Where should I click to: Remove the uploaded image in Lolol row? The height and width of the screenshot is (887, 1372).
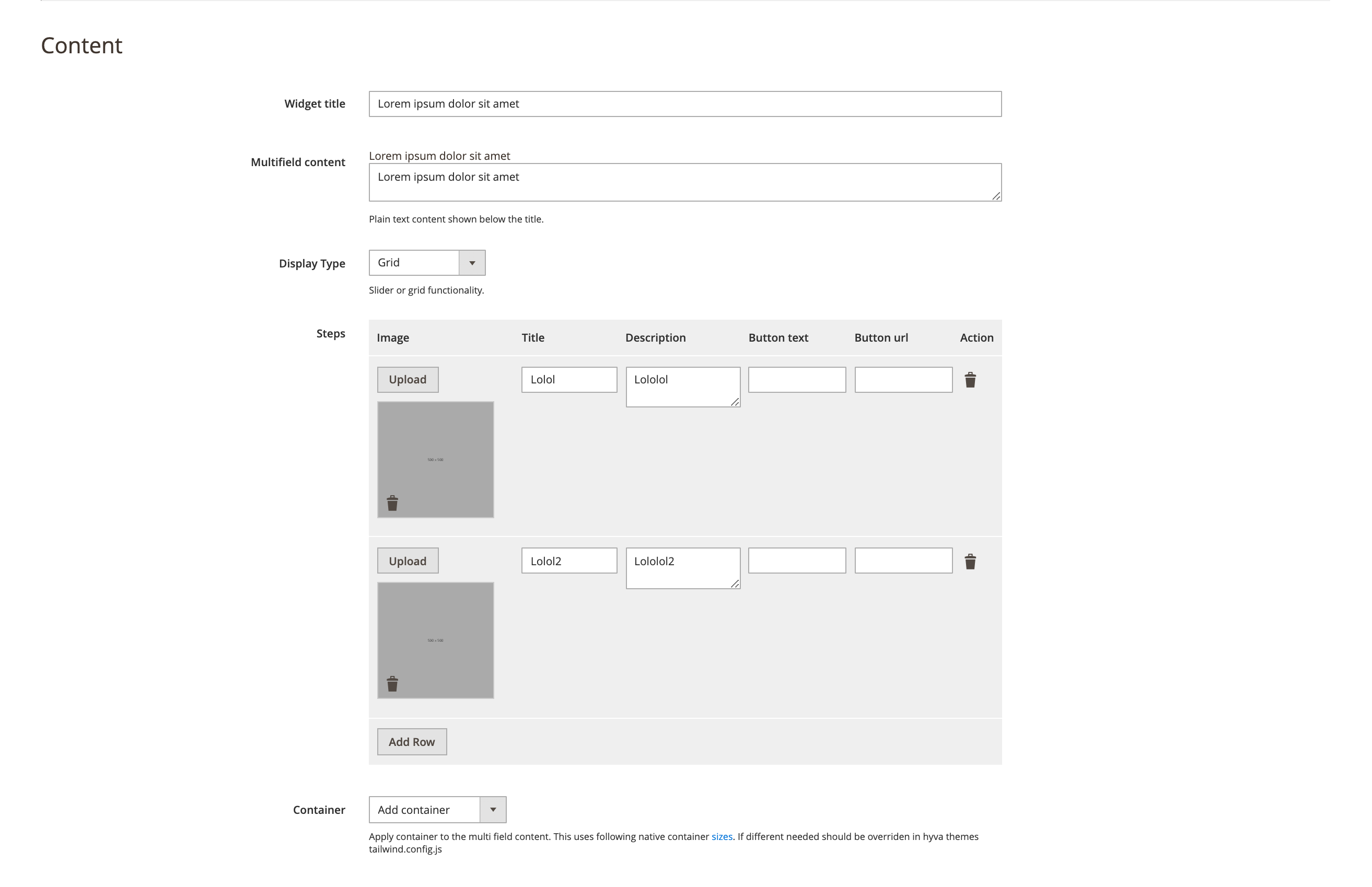click(392, 503)
